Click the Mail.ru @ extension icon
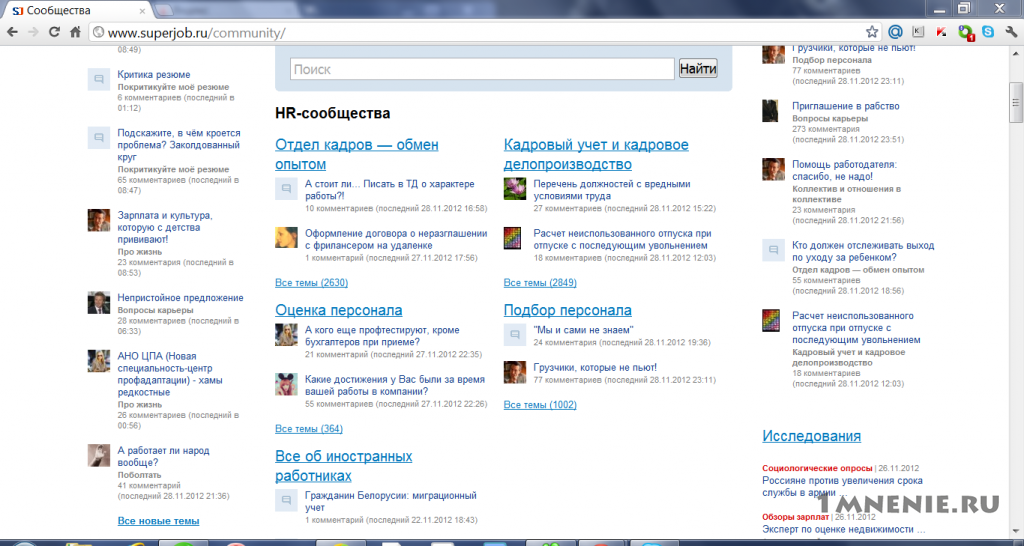1024x546 pixels. pos(895,31)
